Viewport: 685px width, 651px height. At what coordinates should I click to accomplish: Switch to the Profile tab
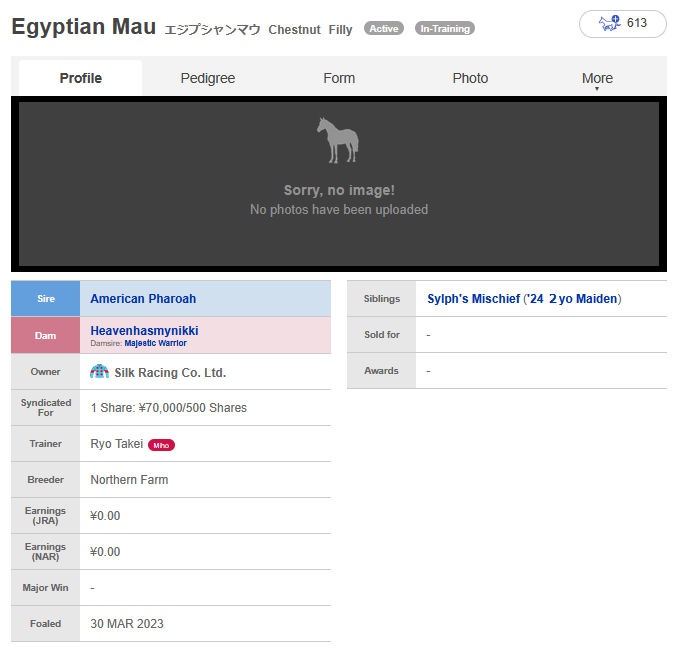80,78
